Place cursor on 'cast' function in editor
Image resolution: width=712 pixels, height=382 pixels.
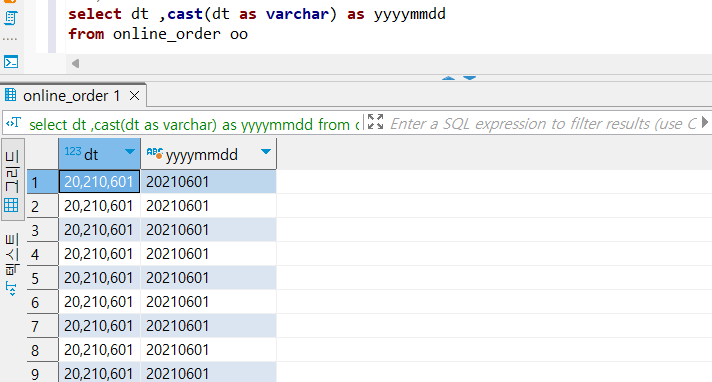coord(185,14)
